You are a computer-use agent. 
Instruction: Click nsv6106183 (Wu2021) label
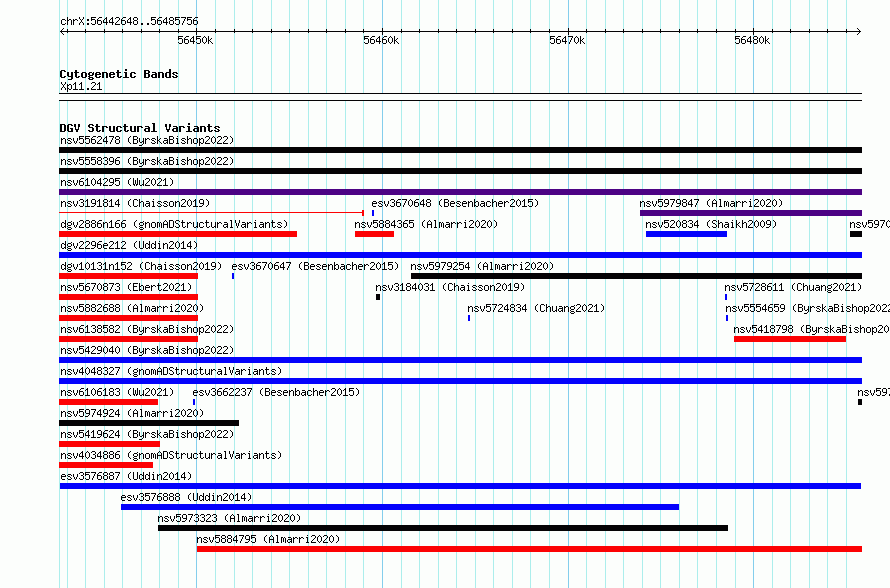117,392
